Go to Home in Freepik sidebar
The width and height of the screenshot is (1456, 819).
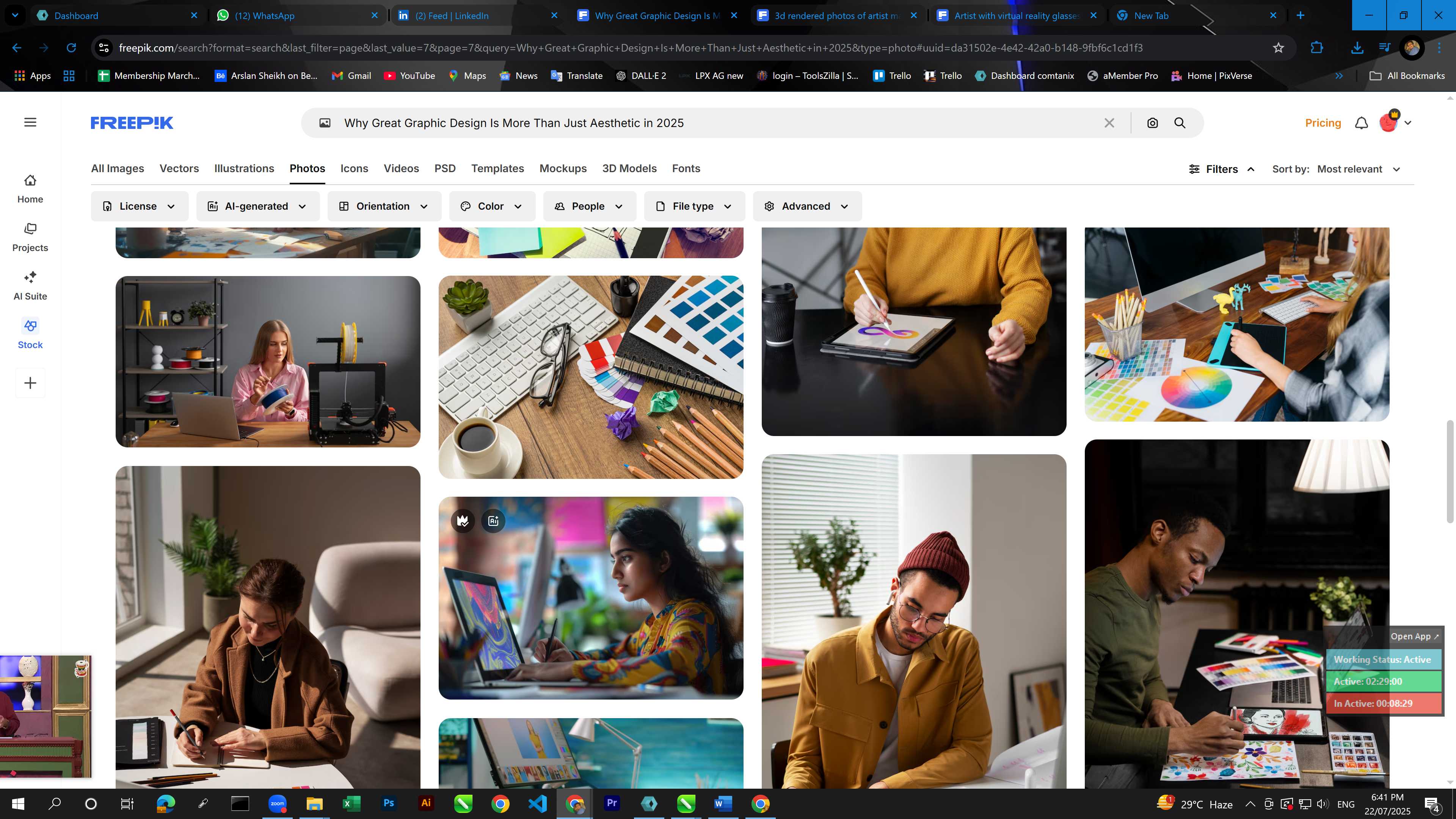pos(30,189)
